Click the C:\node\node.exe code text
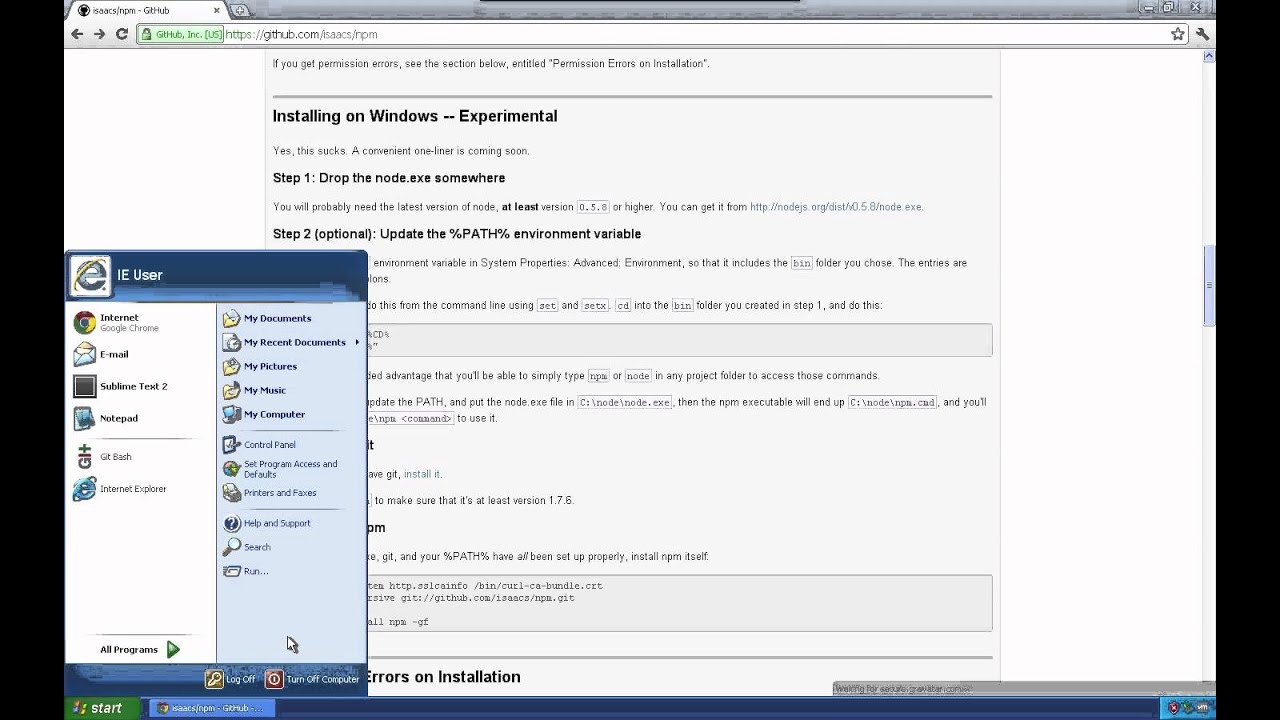The width and height of the screenshot is (1280, 720). (625, 402)
